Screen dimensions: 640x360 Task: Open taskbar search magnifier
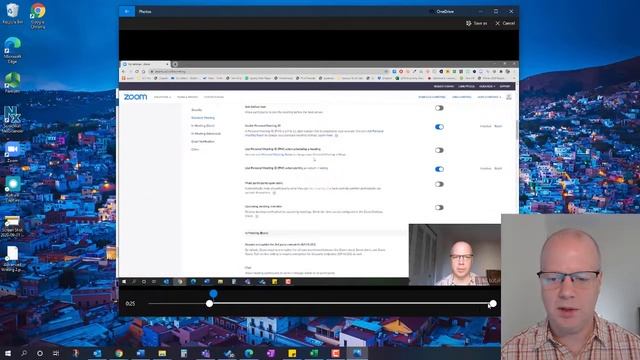[24, 353]
